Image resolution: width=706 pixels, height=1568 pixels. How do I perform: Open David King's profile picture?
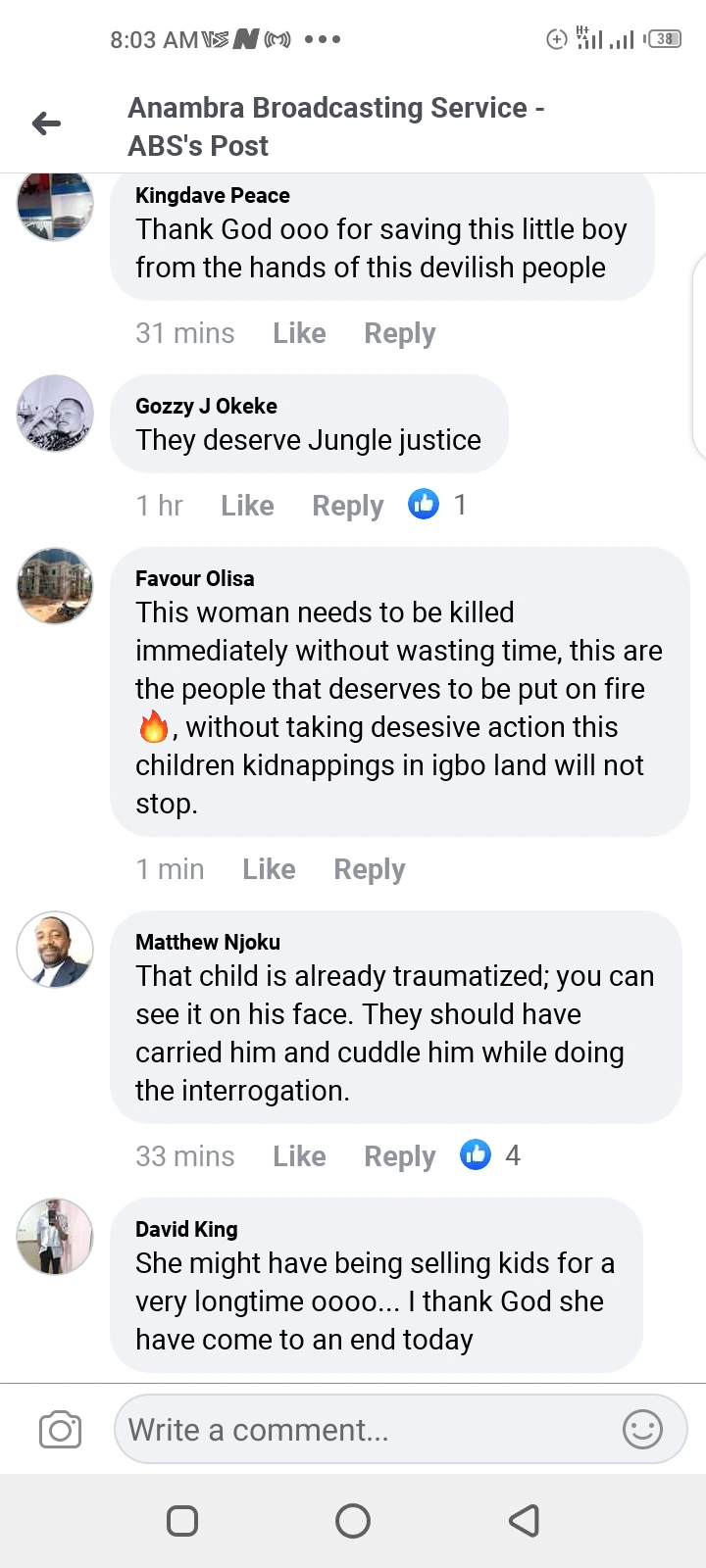(x=55, y=1237)
